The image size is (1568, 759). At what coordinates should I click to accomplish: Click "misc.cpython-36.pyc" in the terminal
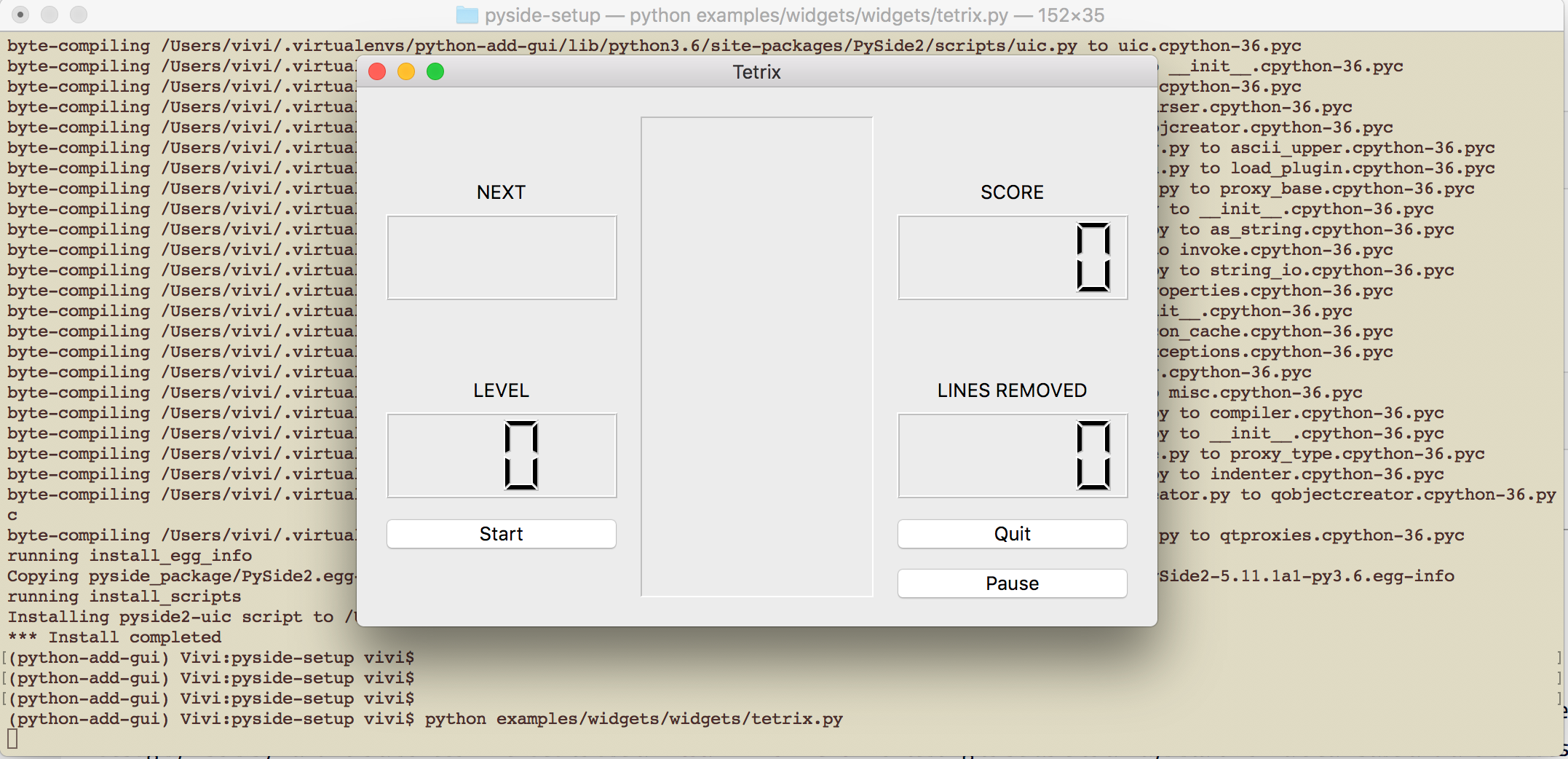[1266, 393]
